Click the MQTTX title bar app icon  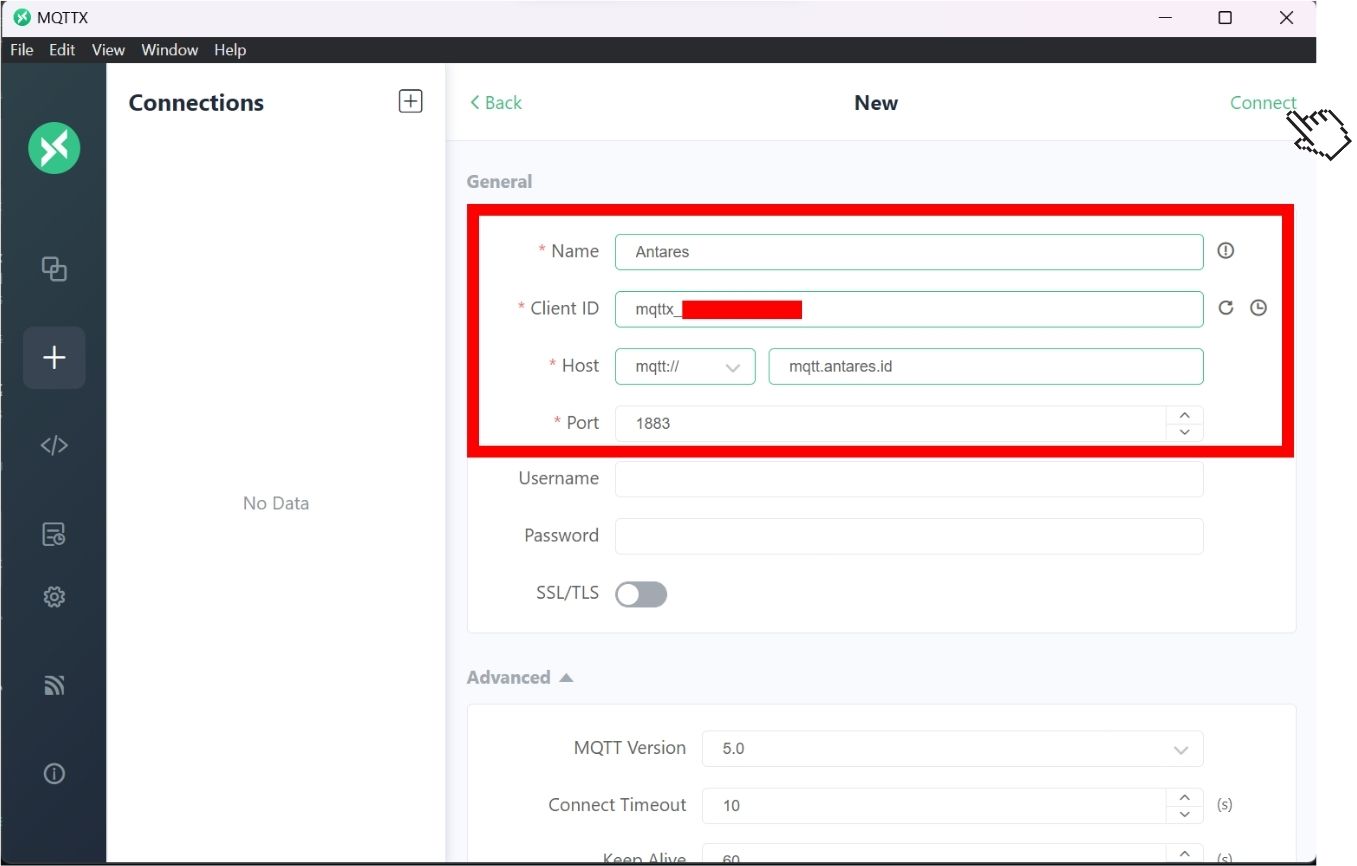coord(22,17)
